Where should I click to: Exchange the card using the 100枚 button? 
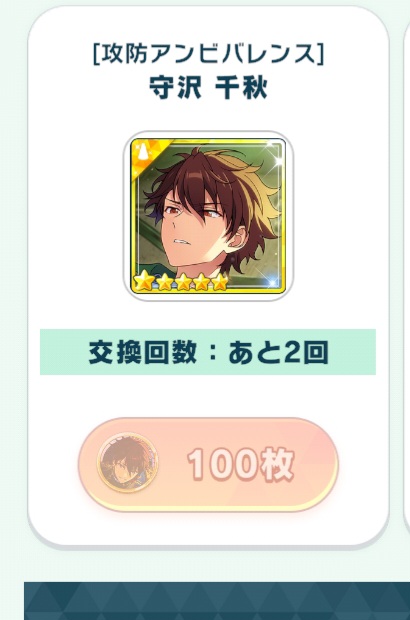(208, 464)
